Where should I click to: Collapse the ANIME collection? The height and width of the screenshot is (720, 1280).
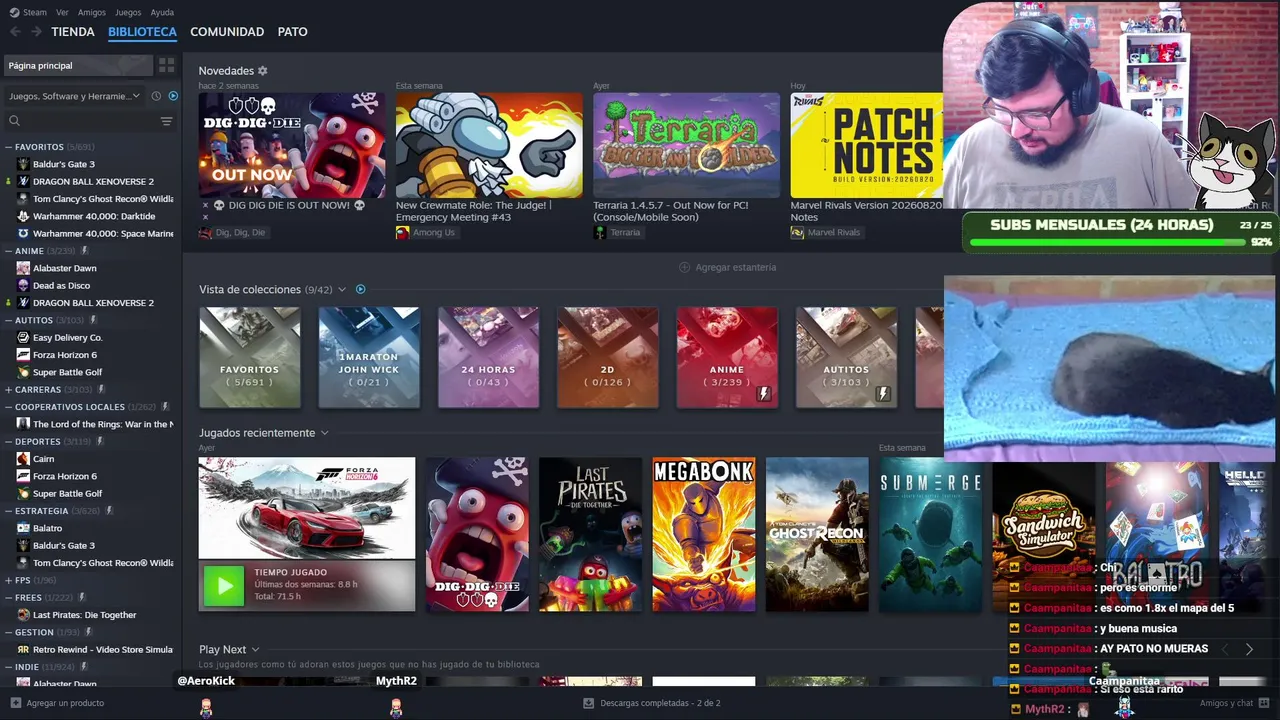click(8, 251)
